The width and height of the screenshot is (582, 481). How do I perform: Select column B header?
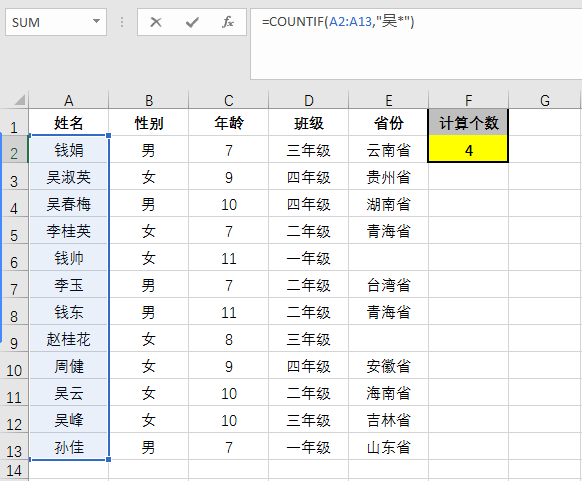(148, 100)
